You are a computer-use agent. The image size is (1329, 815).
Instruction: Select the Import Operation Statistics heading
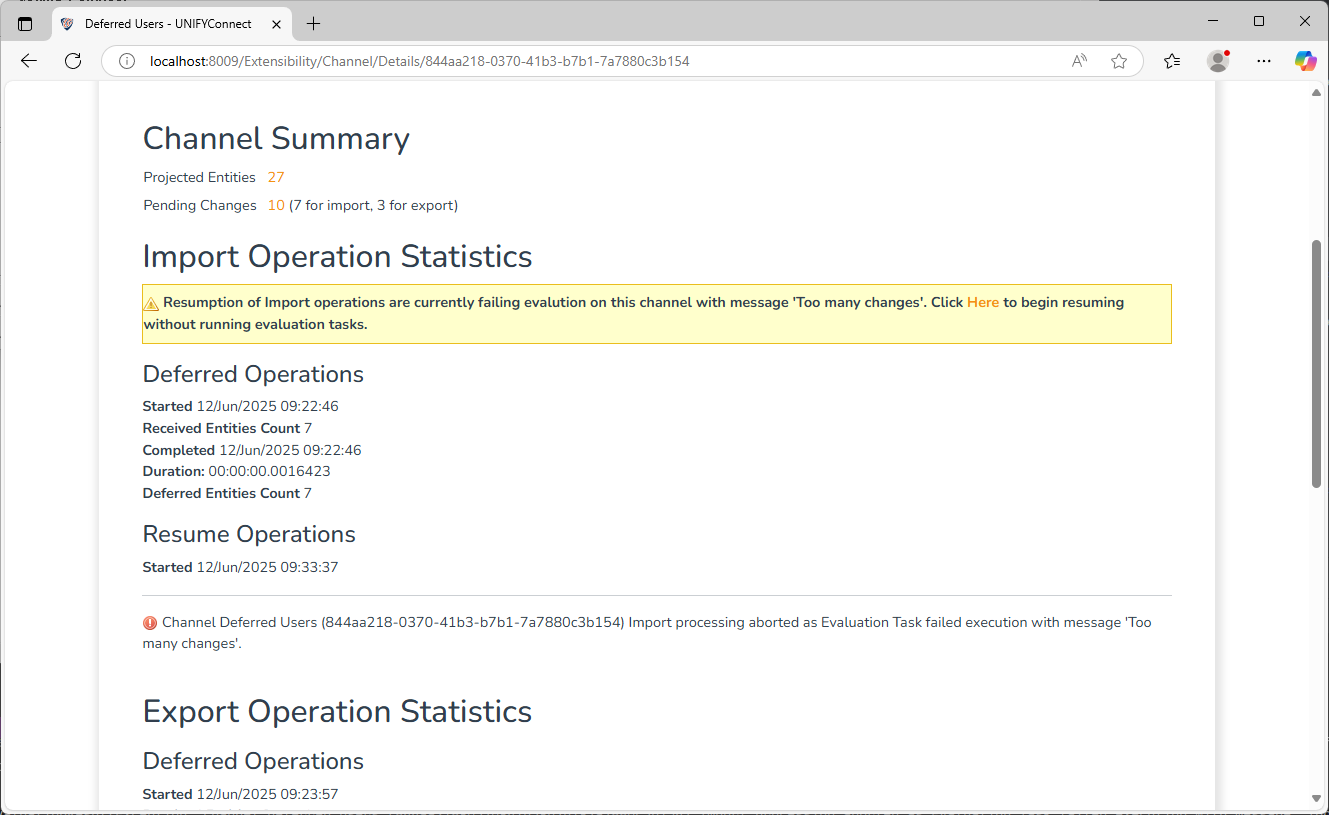337,256
